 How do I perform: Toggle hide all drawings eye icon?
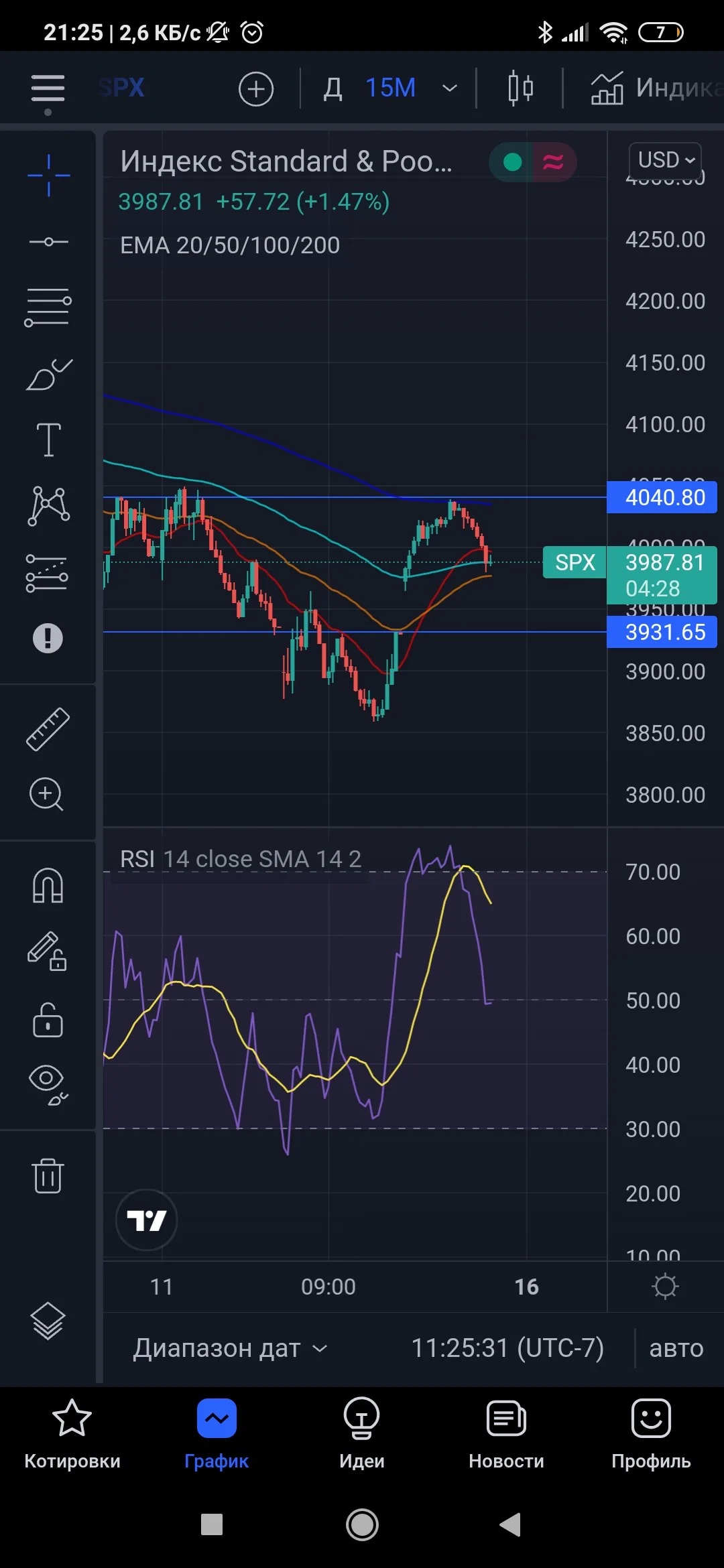click(48, 1086)
